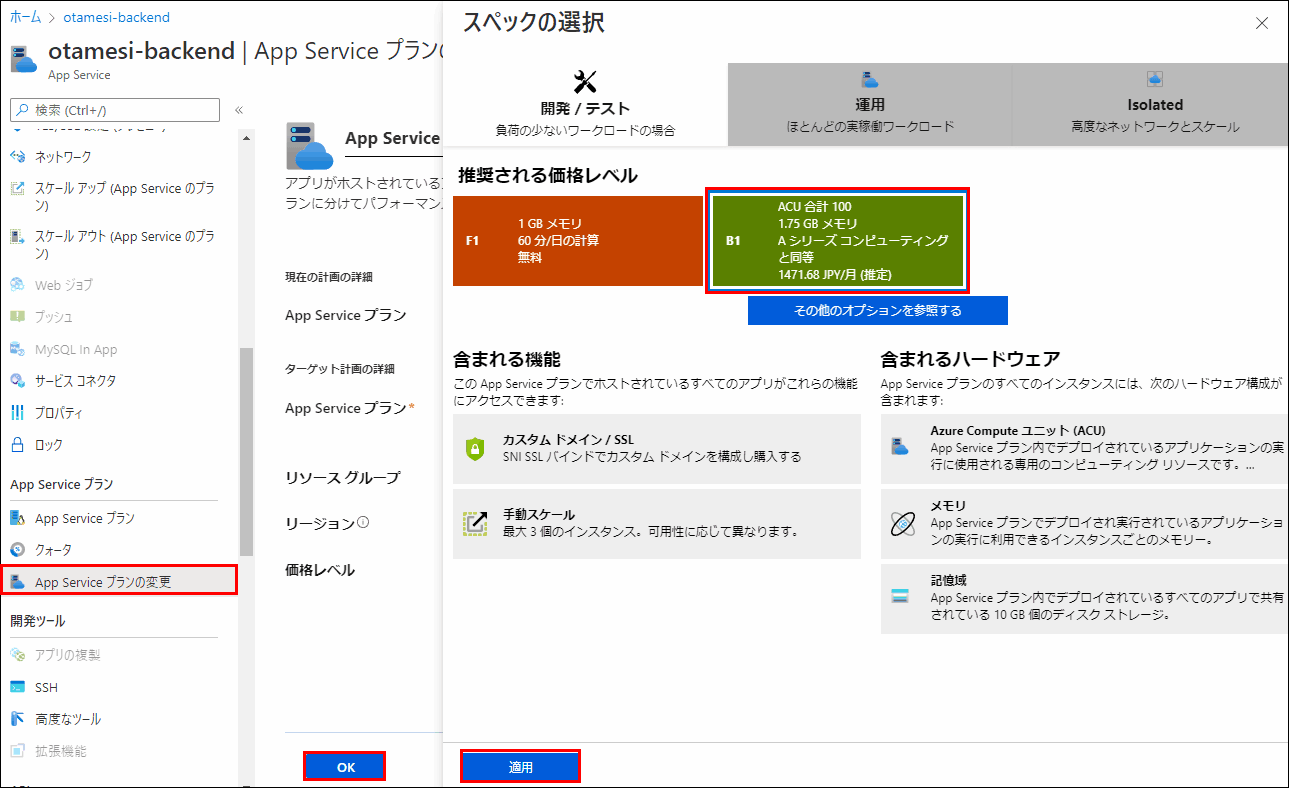This screenshot has width=1289, height=788.
Task: Click the ACU server icon
Action: coord(900,448)
